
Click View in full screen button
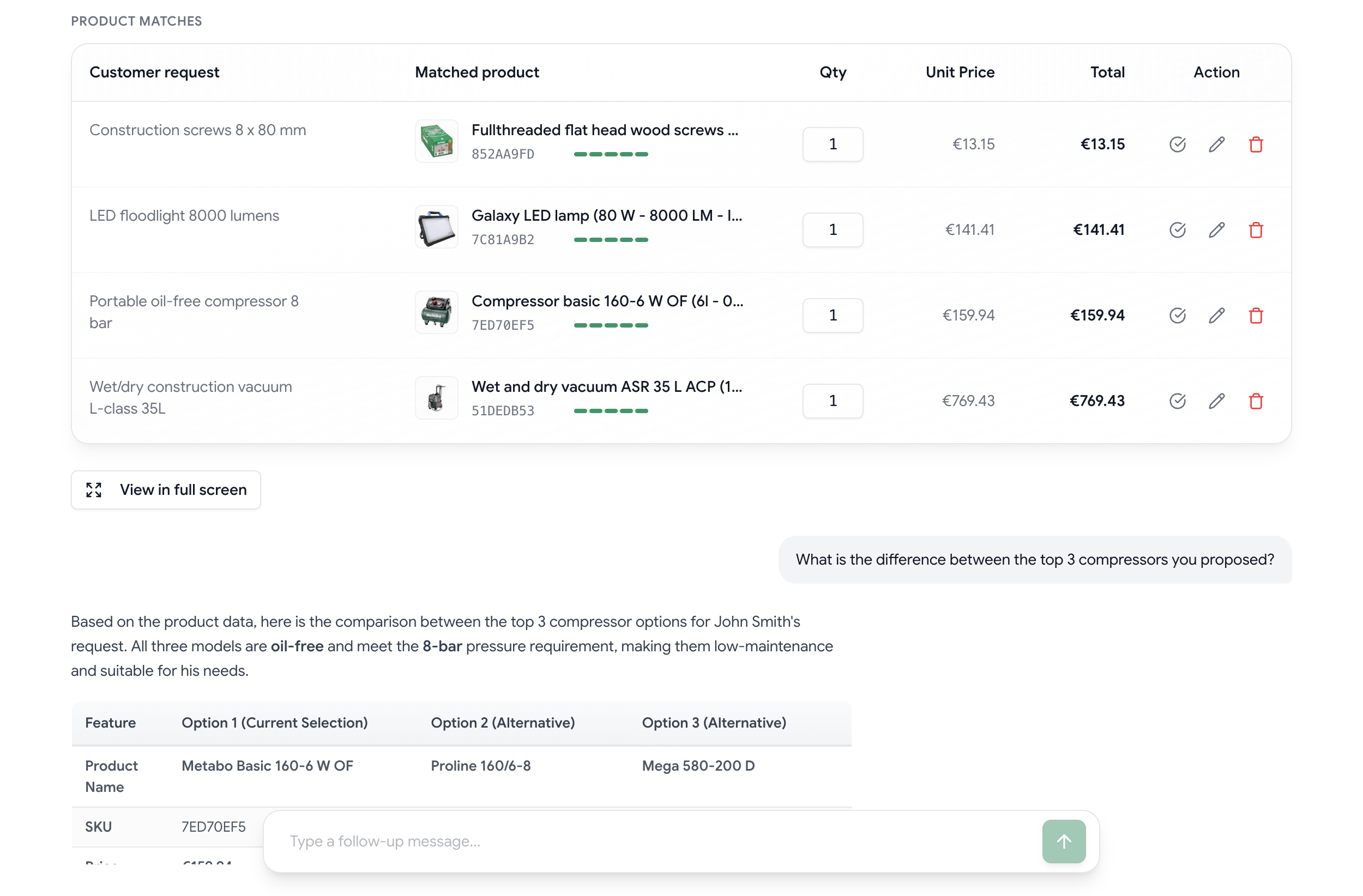pos(166,489)
